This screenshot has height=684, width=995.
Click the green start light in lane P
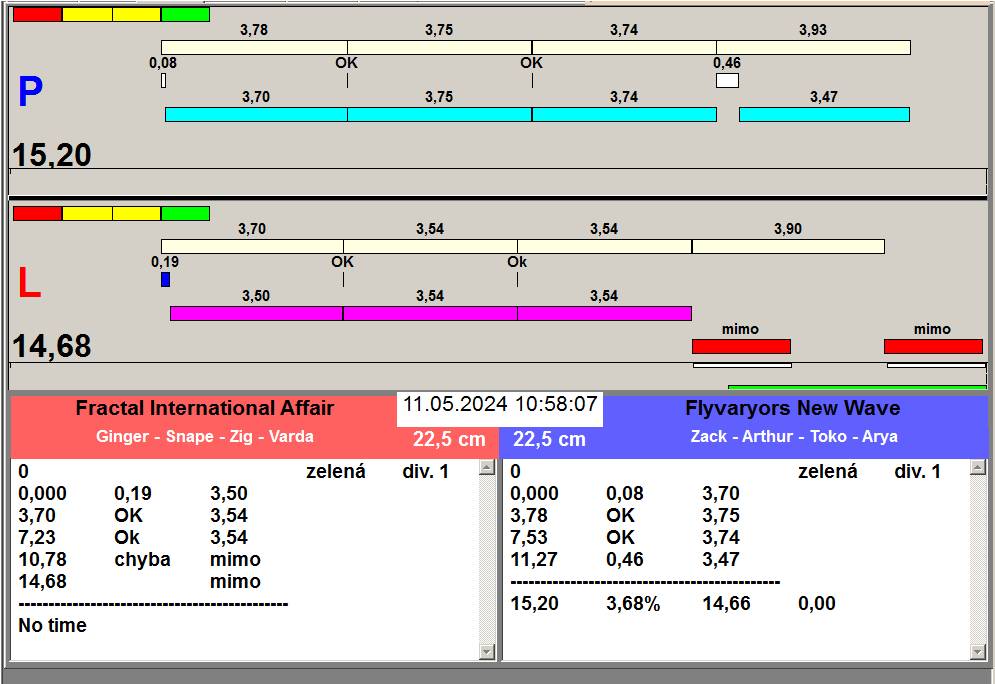(x=185, y=15)
